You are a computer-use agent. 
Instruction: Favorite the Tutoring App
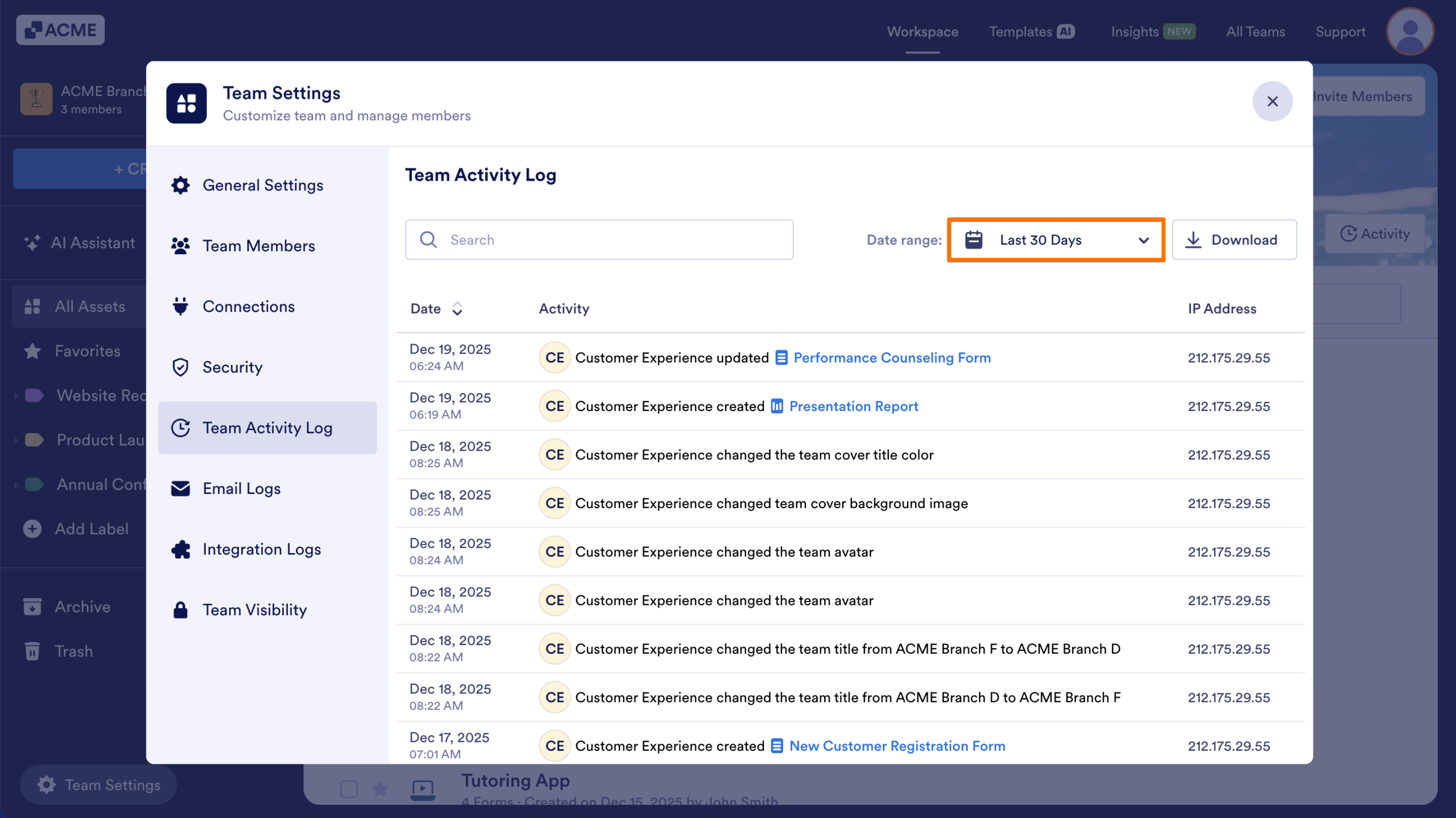tap(380, 788)
